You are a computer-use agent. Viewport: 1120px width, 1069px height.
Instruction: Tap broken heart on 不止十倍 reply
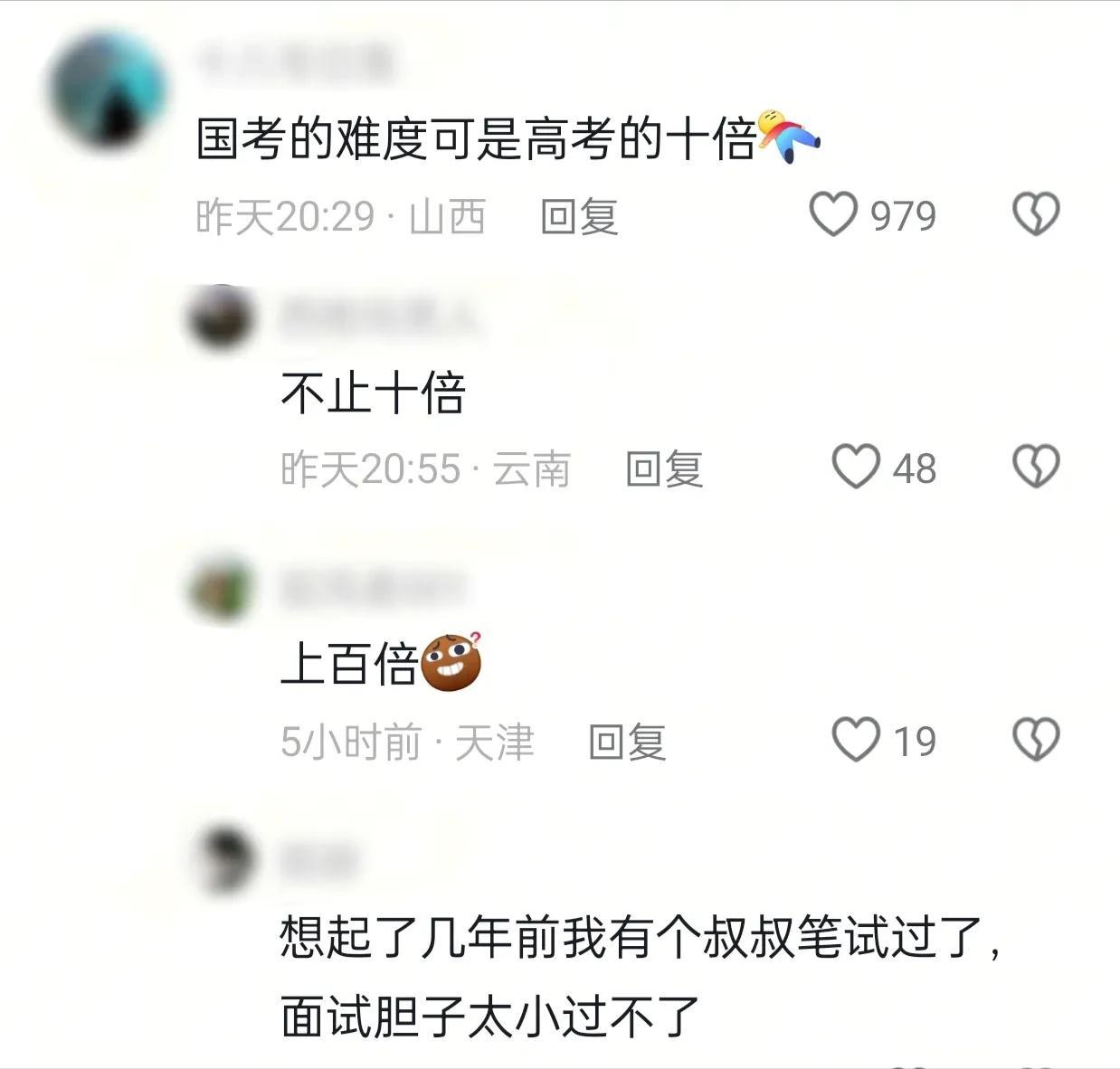1035,468
